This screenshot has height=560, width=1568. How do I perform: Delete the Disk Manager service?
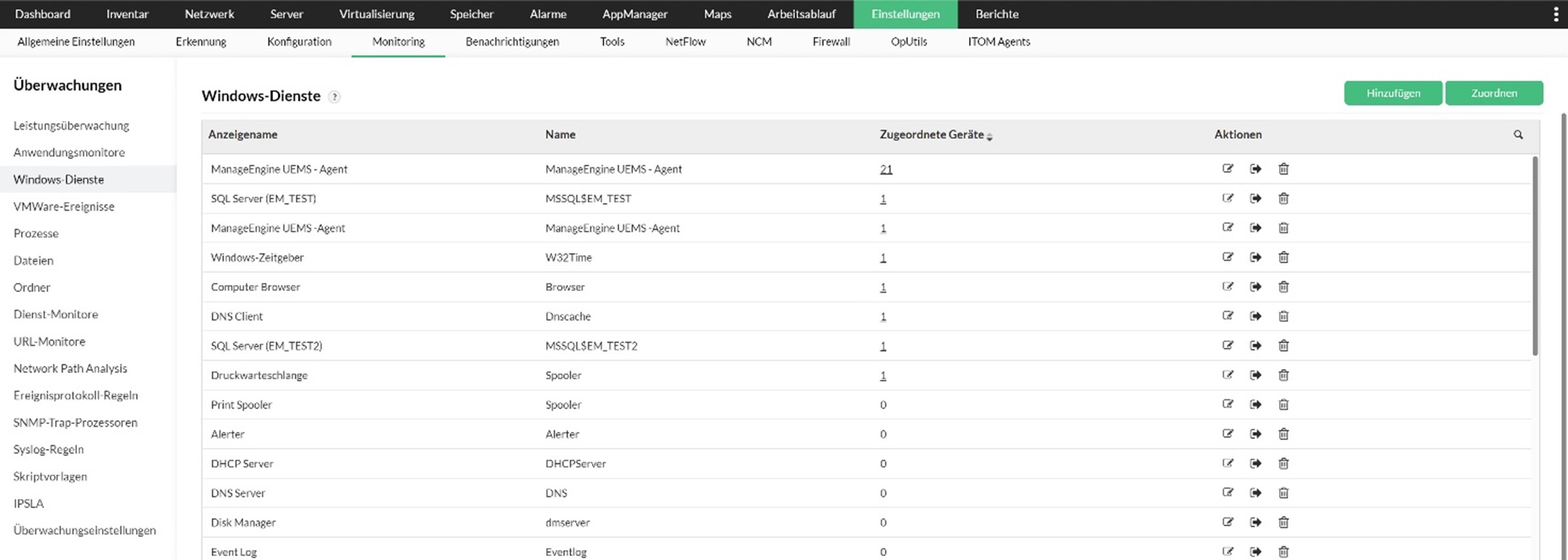click(1283, 521)
